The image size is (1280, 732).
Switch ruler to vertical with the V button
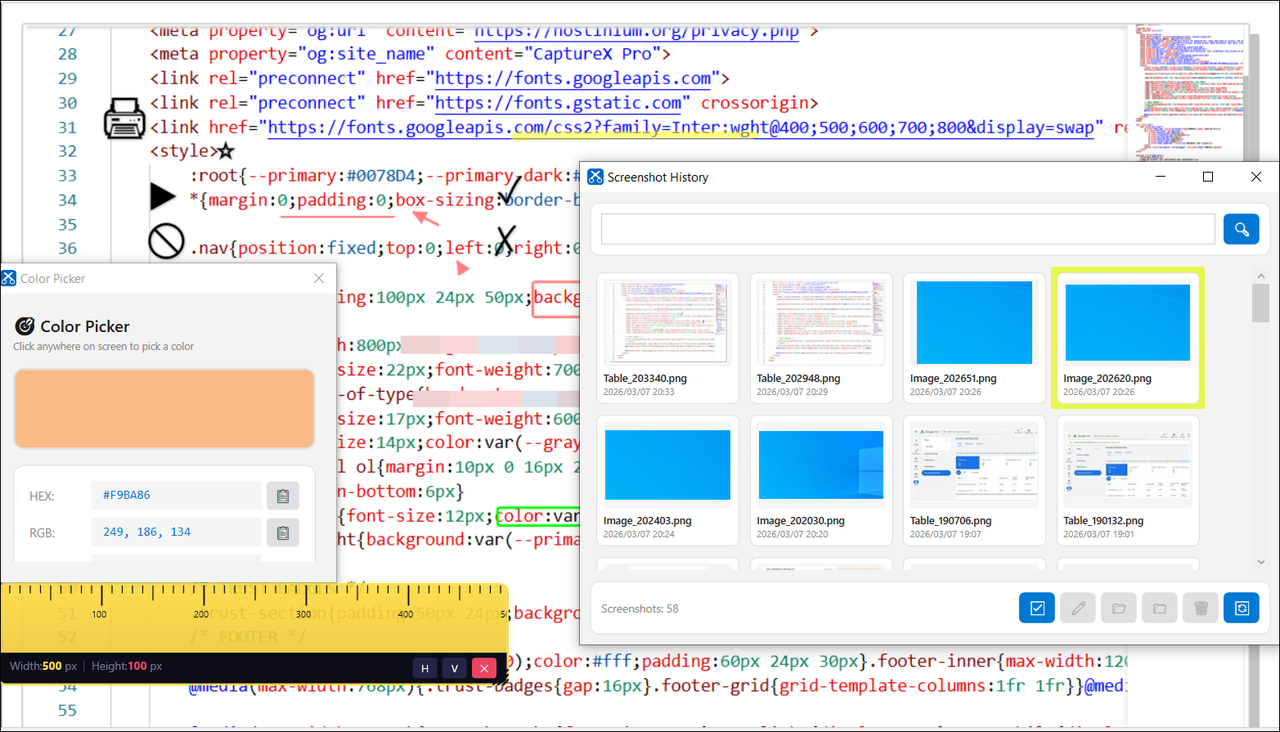(454, 667)
